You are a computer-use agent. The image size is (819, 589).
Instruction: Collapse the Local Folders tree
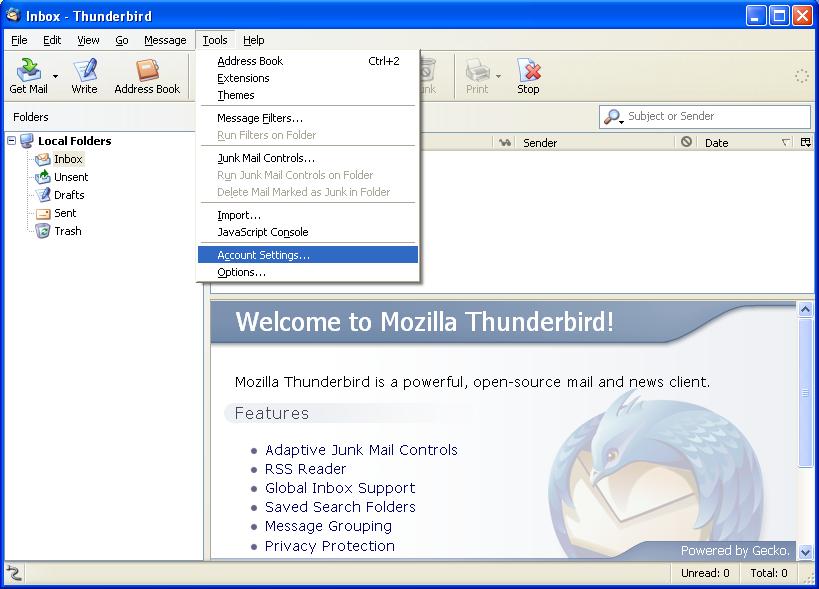pyautogui.click(x=11, y=140)
